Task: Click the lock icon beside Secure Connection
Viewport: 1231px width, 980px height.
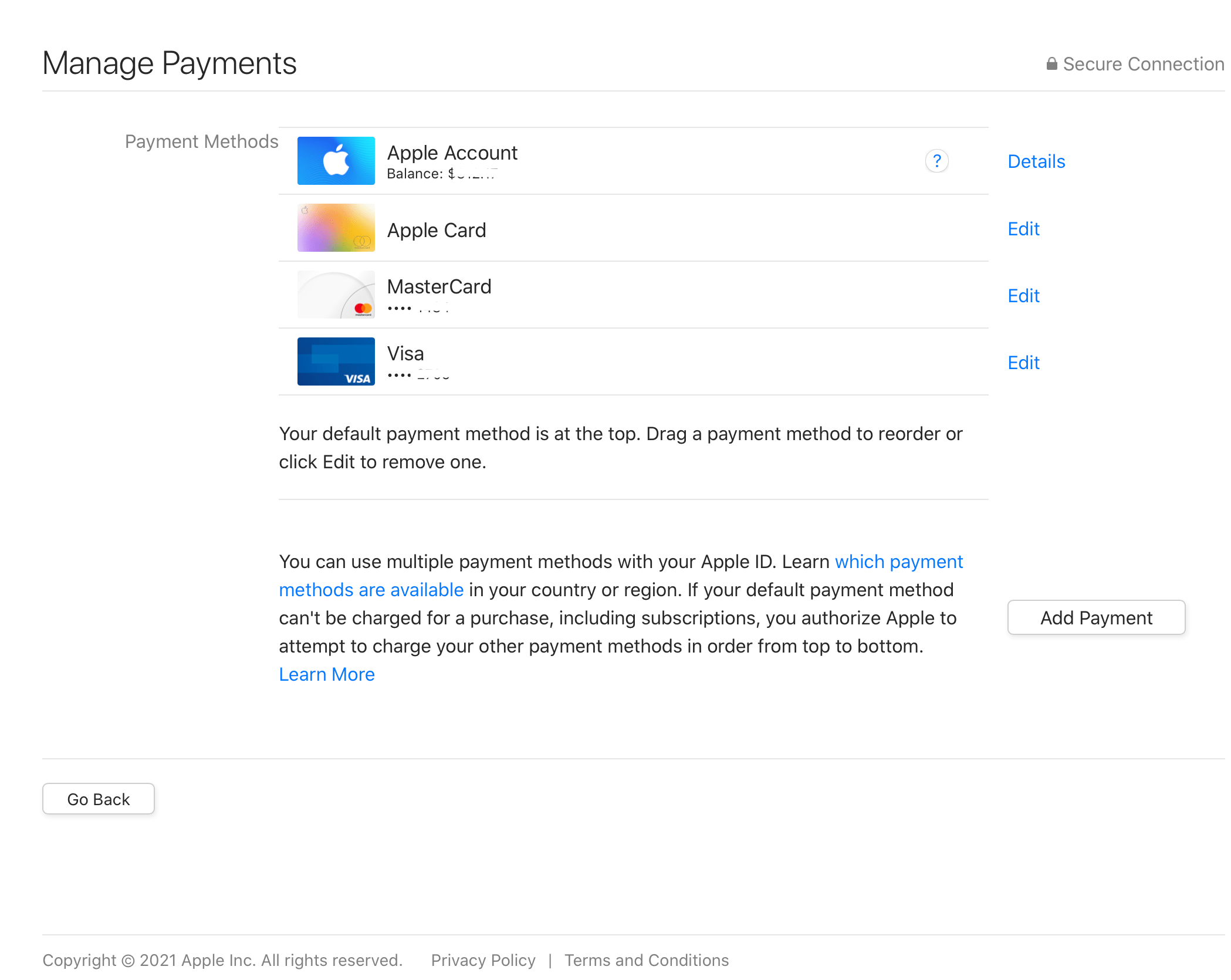Action: point(1051,64)
